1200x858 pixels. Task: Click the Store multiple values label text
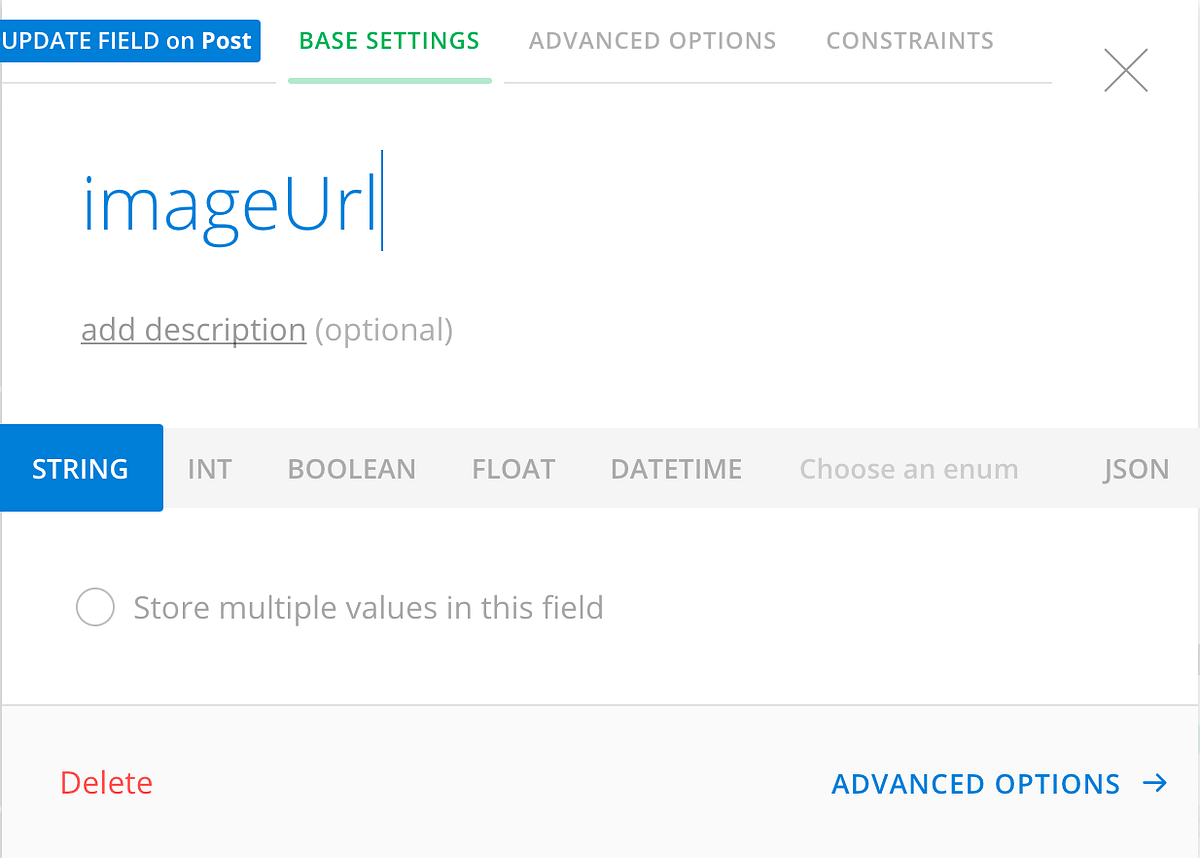[x=368, y=608]
